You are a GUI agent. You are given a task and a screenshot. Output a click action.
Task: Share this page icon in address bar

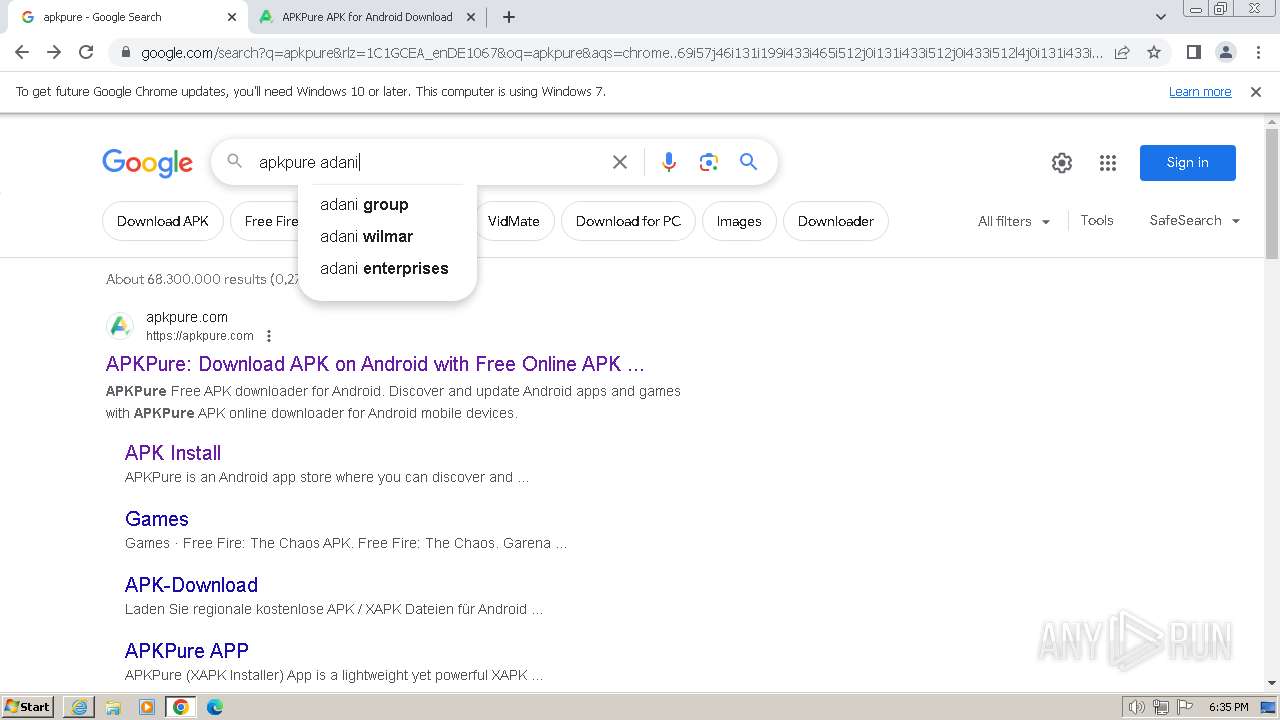(1122, 52)
